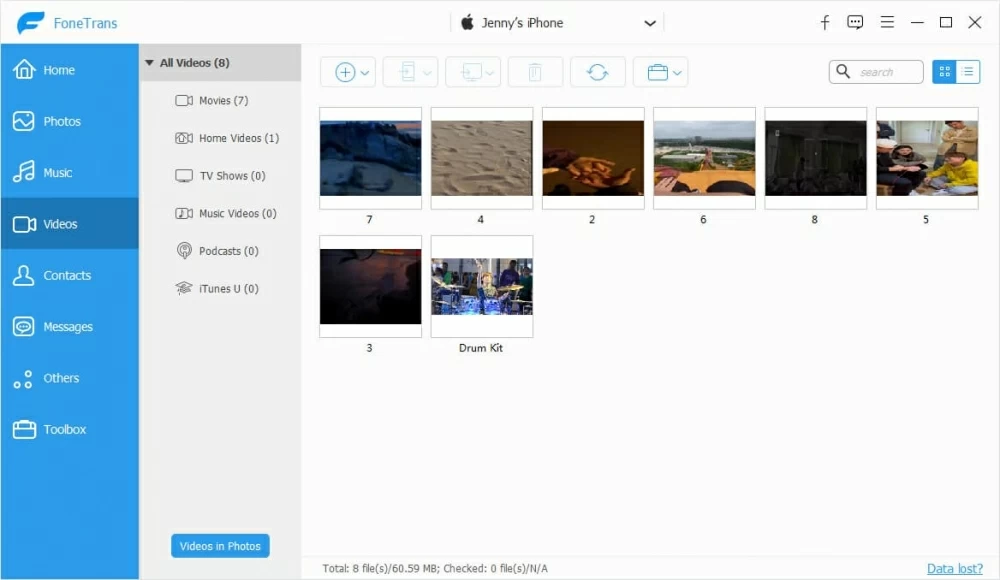This screenshot has width=1000, height=580.
Task: Click the trash delete icon
Action: click(535, 72)
